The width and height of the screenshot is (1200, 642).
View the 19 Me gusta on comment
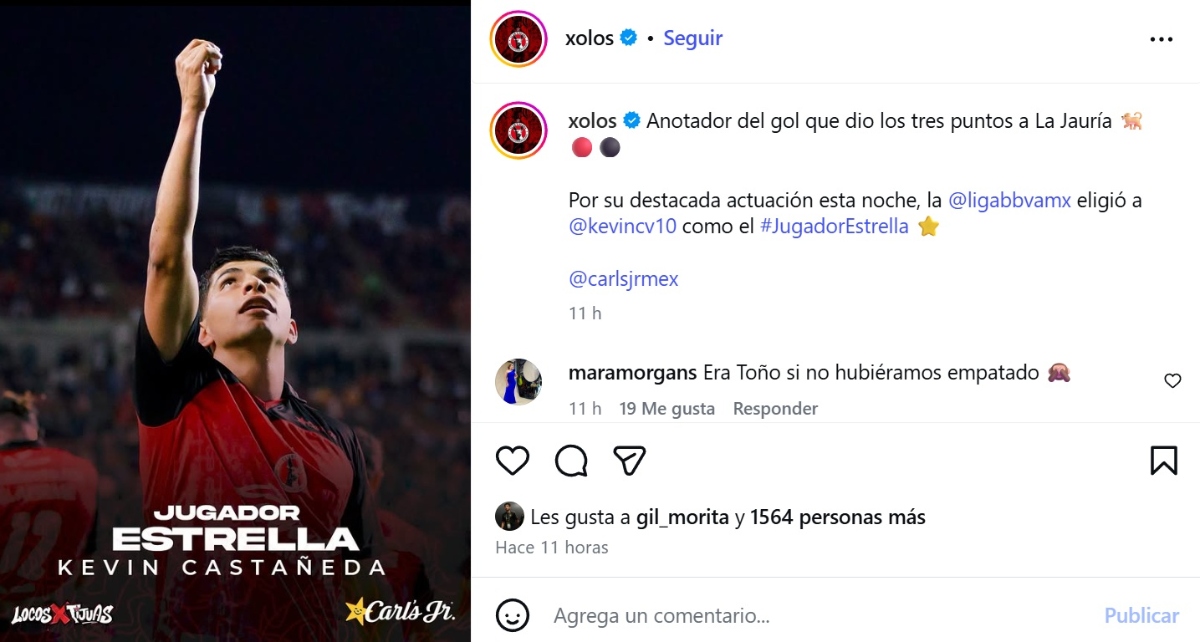tap(667, 408)
